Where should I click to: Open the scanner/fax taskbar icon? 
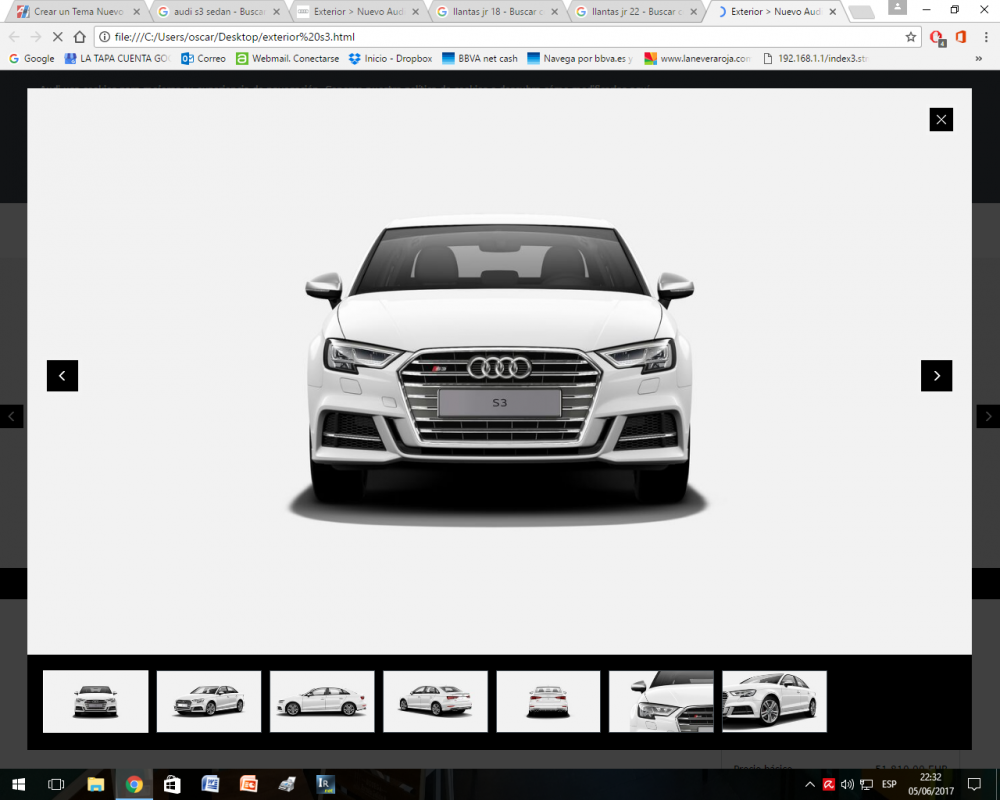pos(287,784)
